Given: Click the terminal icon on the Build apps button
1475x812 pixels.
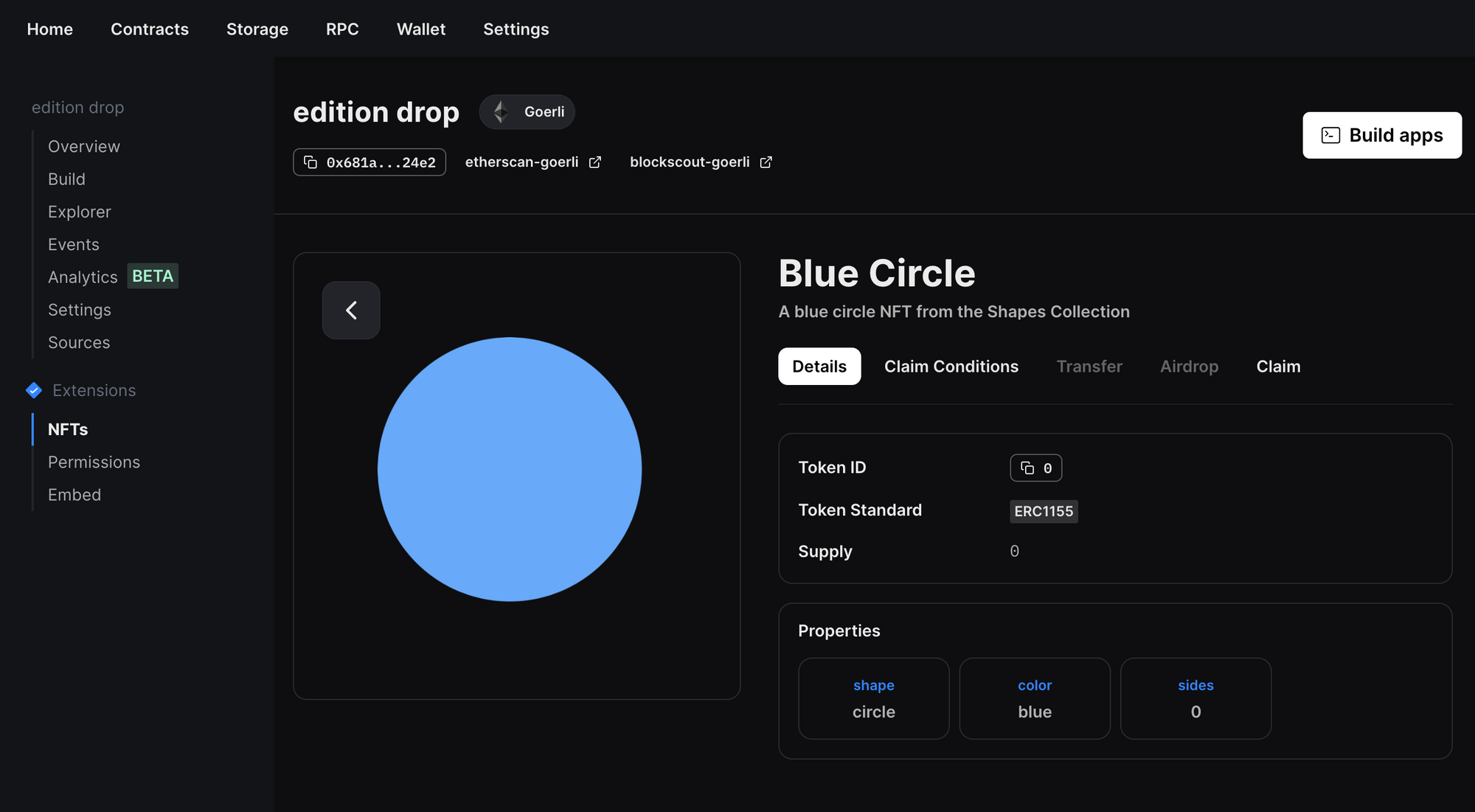Looking at the screenshot, I should [1330, 136].
